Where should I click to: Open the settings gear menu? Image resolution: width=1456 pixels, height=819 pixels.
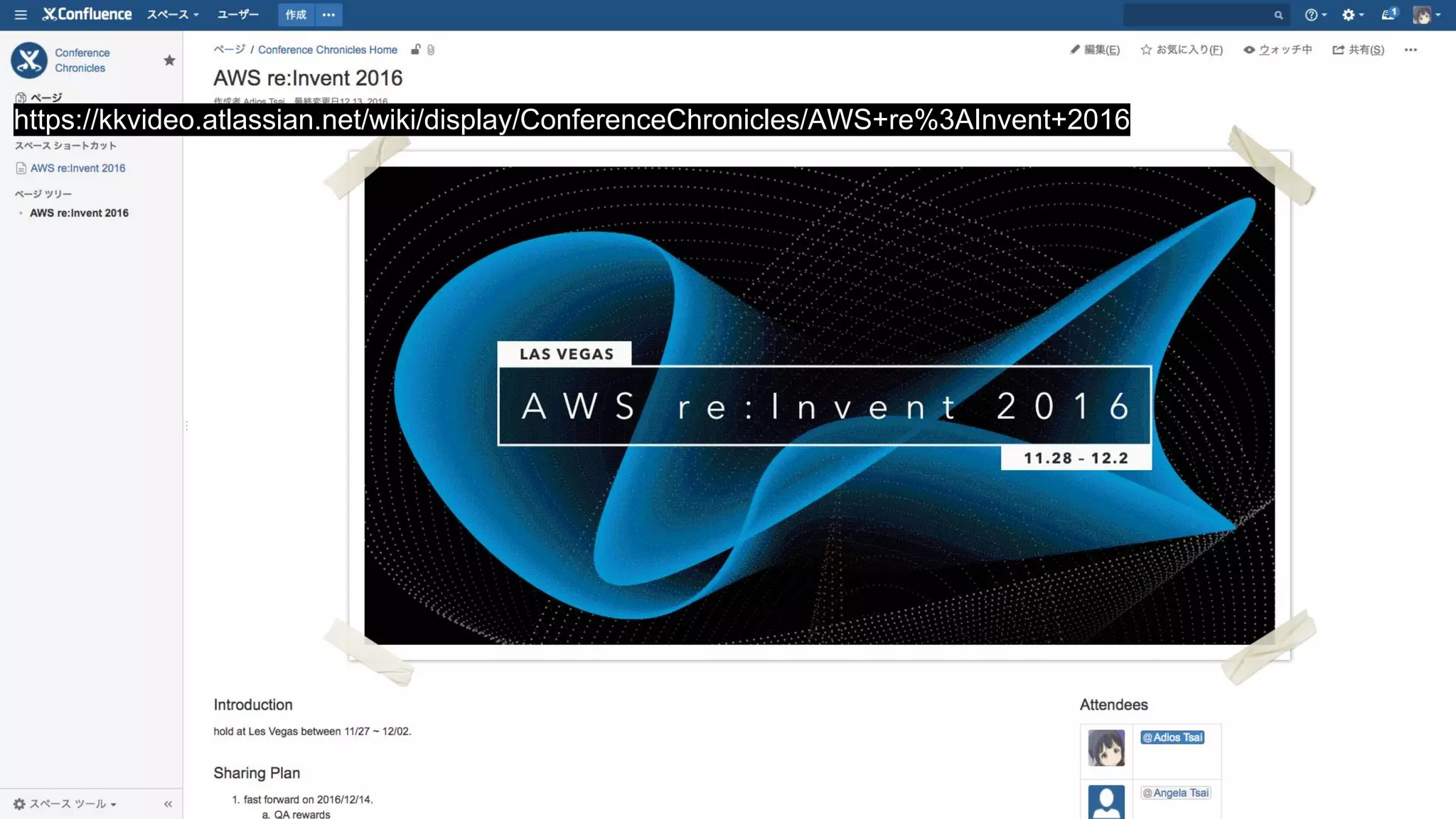[1352, 14]
